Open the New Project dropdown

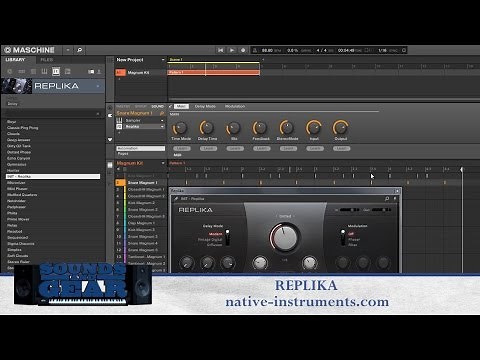pyautogui.click(x=163, y=60)
